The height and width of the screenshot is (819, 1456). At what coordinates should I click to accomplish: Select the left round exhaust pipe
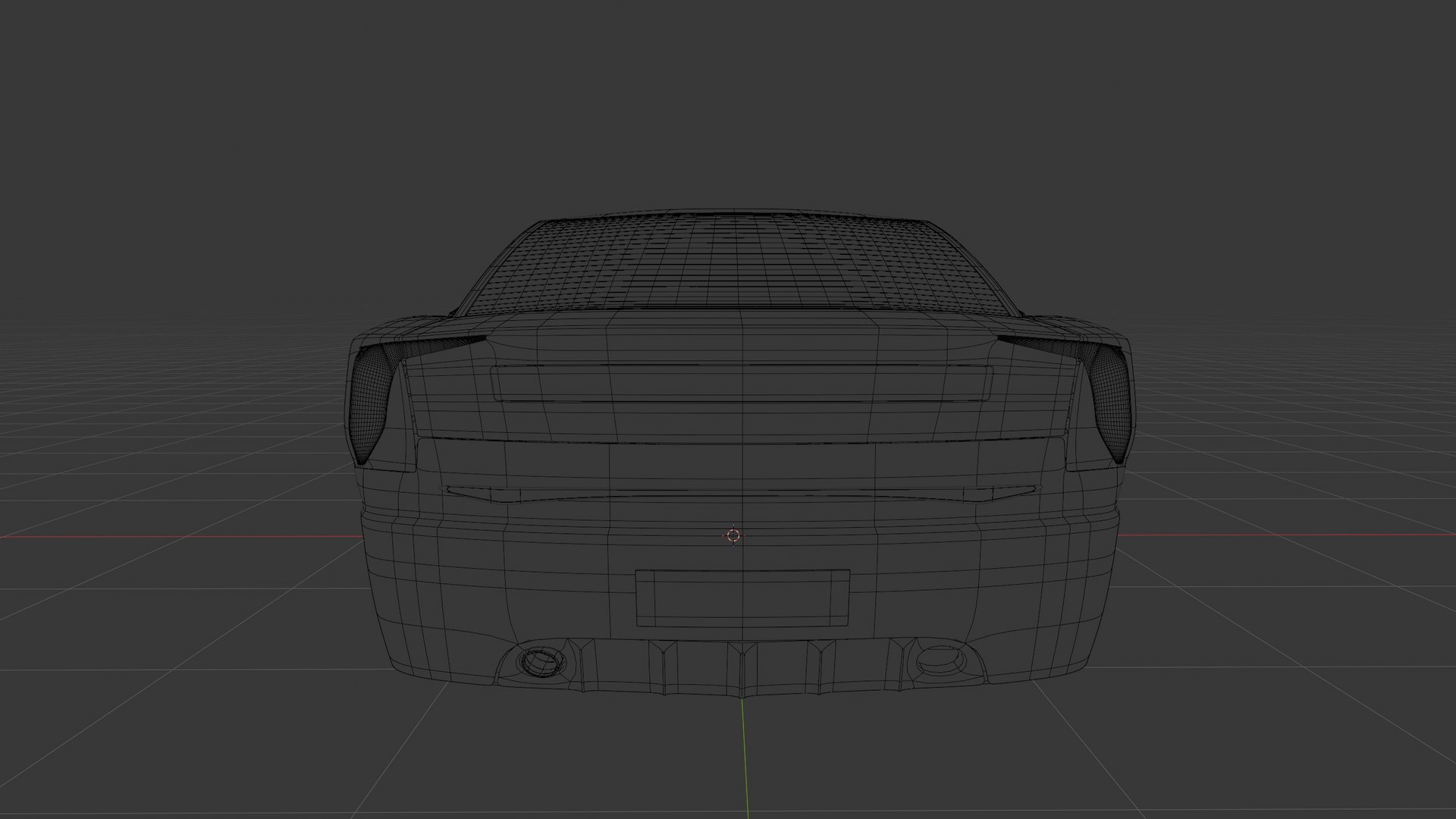click(x=541, y=661)
